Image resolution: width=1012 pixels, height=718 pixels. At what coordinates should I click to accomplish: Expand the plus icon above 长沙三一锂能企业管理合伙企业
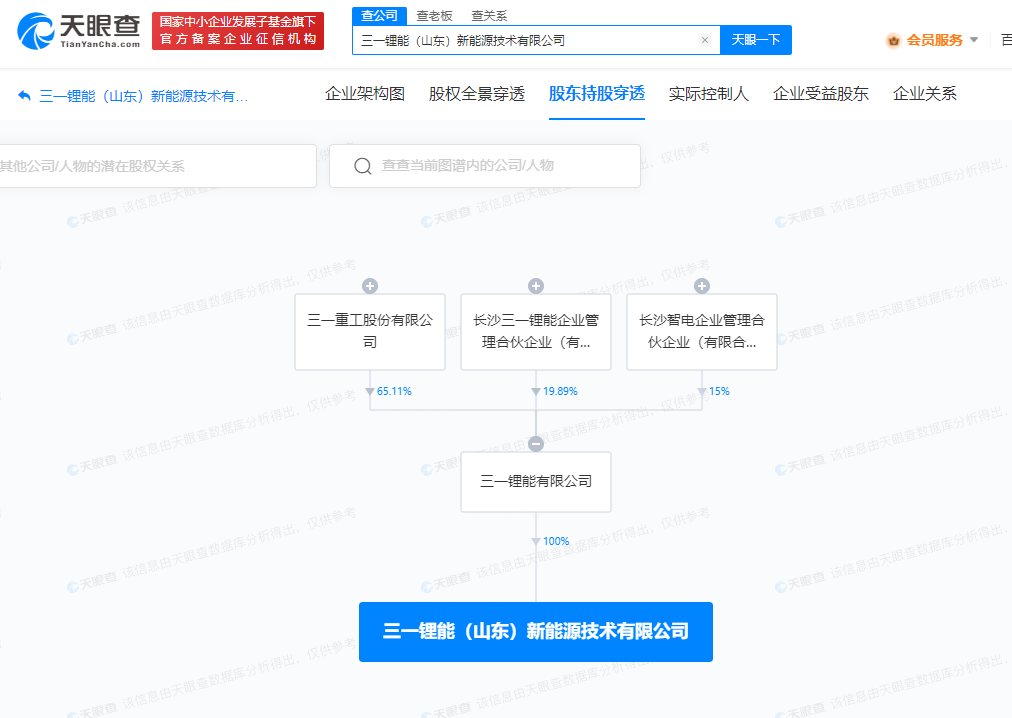536,286
